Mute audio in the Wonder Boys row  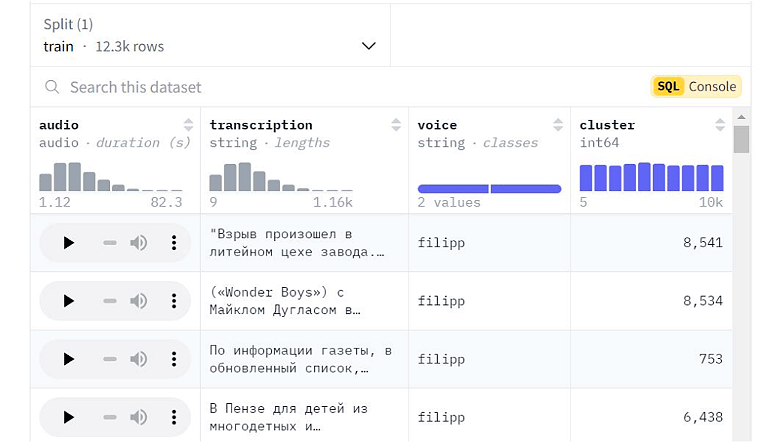139,301
